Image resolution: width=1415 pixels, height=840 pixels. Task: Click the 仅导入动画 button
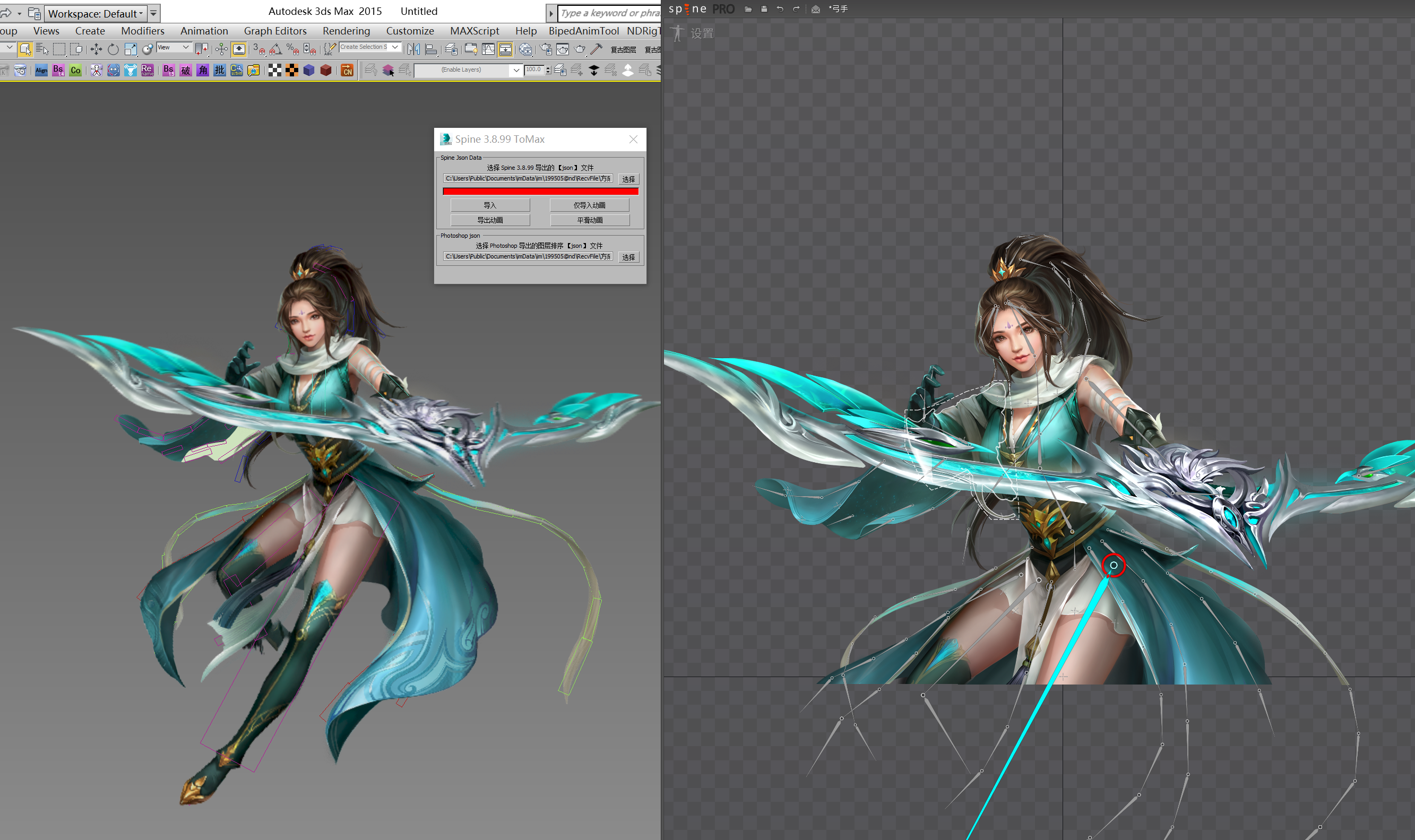[590, 205]
